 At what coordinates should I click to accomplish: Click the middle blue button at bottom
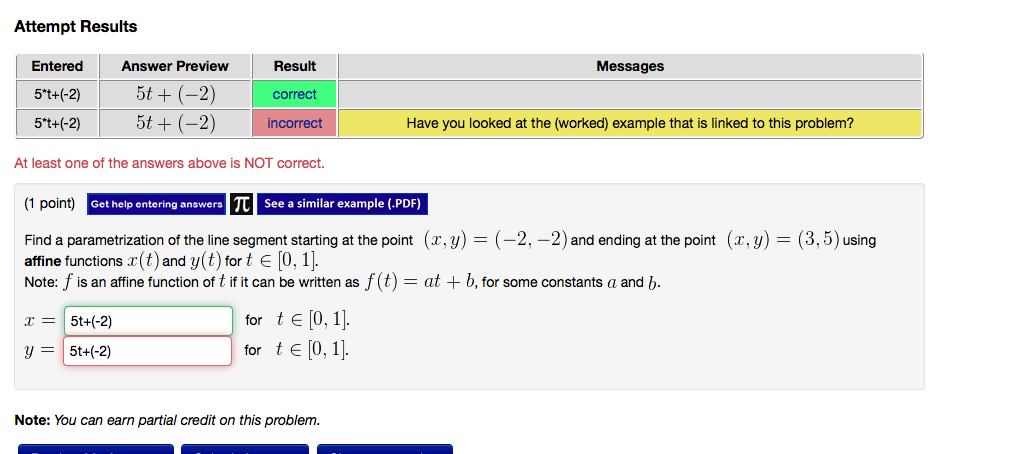245,449
